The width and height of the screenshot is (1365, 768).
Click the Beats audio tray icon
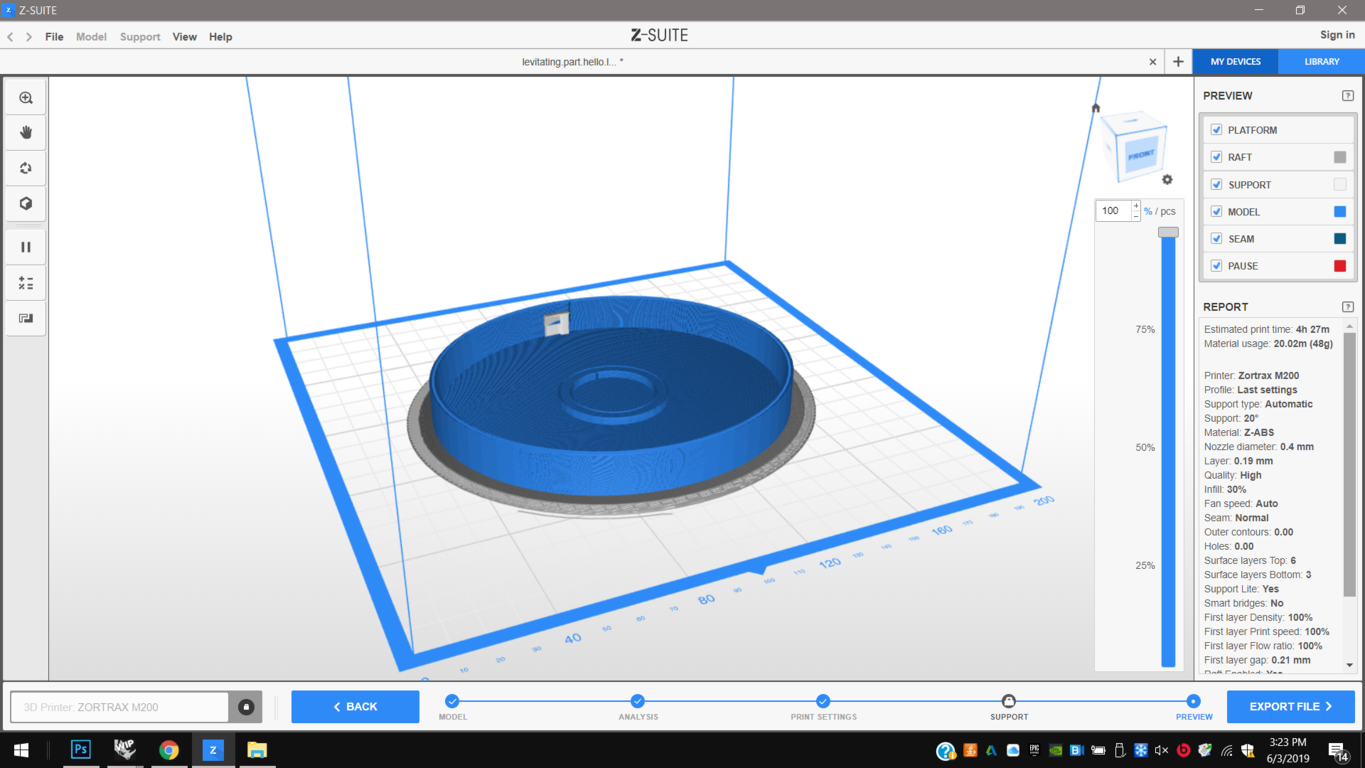tap(1184, 750)
